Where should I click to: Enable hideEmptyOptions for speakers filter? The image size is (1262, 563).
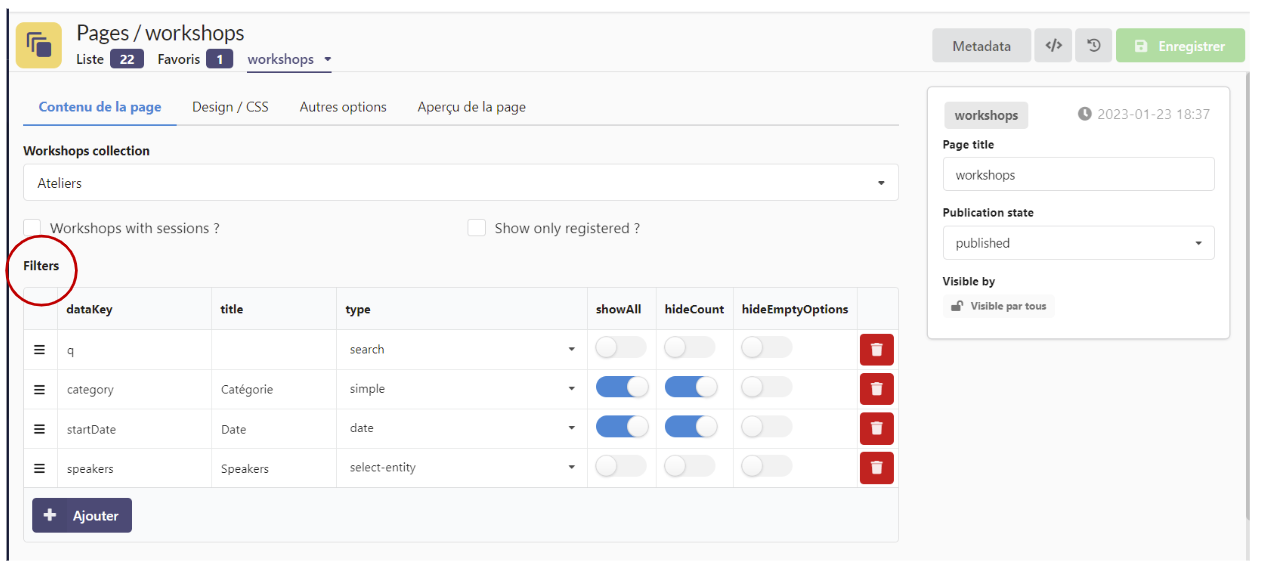click(766, 466)
